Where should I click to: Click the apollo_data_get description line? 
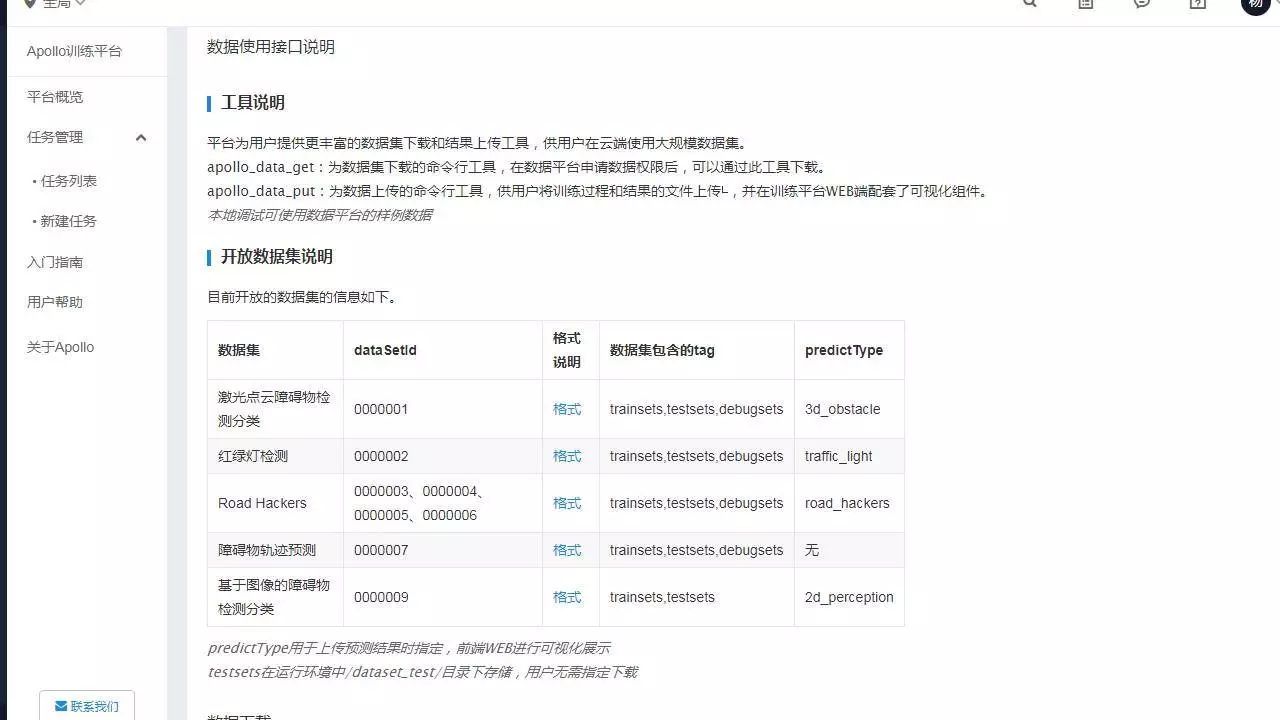(516, 167)
